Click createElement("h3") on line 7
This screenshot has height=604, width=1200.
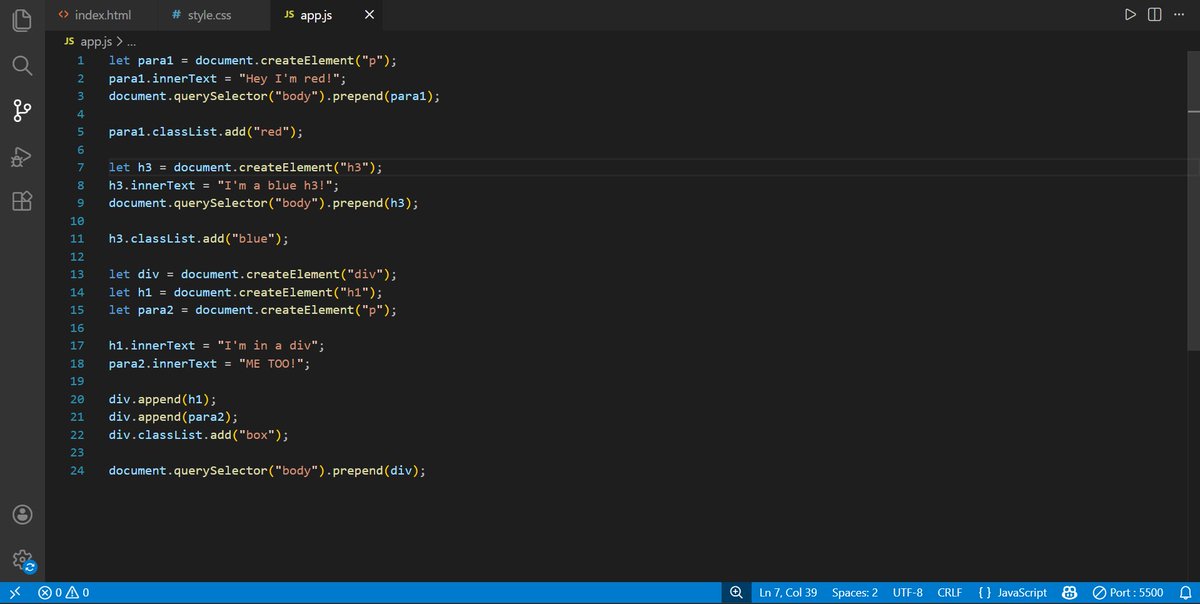tap(307, 167)
